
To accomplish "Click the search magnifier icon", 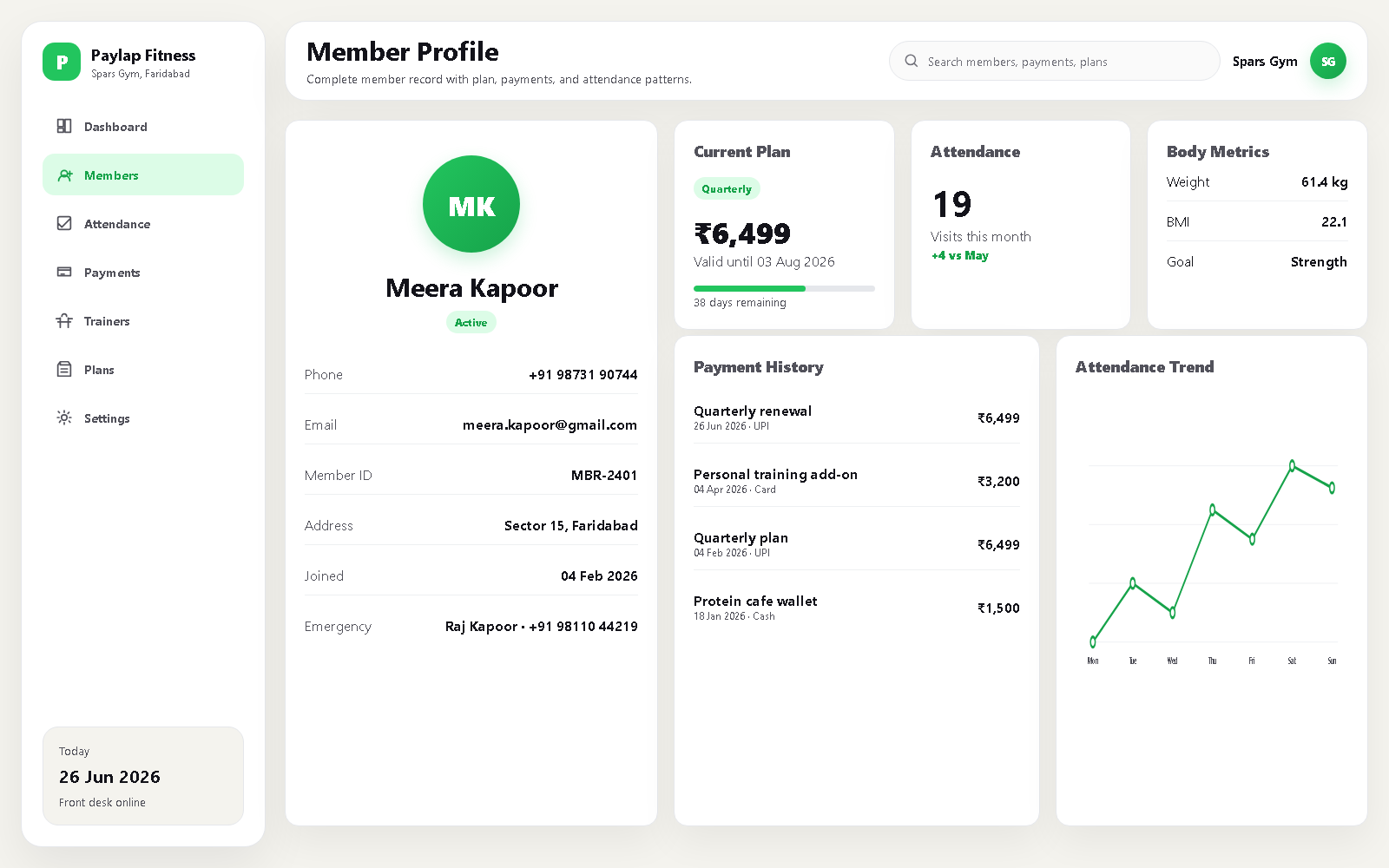I will coord(912,61).
